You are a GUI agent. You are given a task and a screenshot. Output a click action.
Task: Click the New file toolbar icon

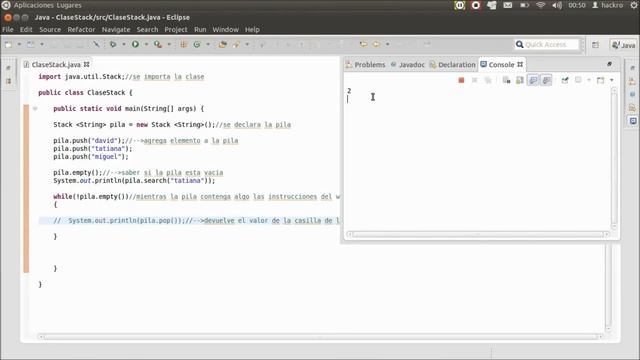8,44
